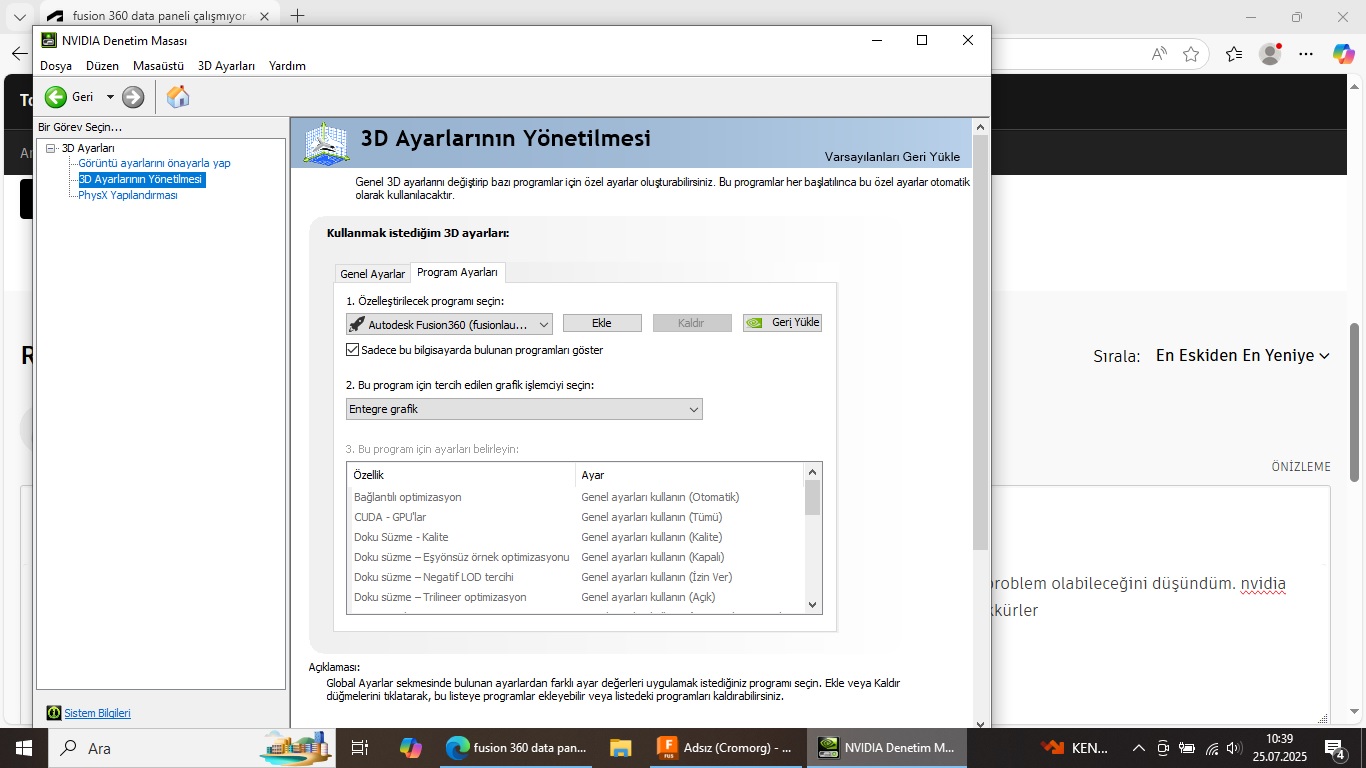This screenshot has width=1366, height=768.
Task: Open the browser favorites list icon
Action: (x=1234, y=54)
